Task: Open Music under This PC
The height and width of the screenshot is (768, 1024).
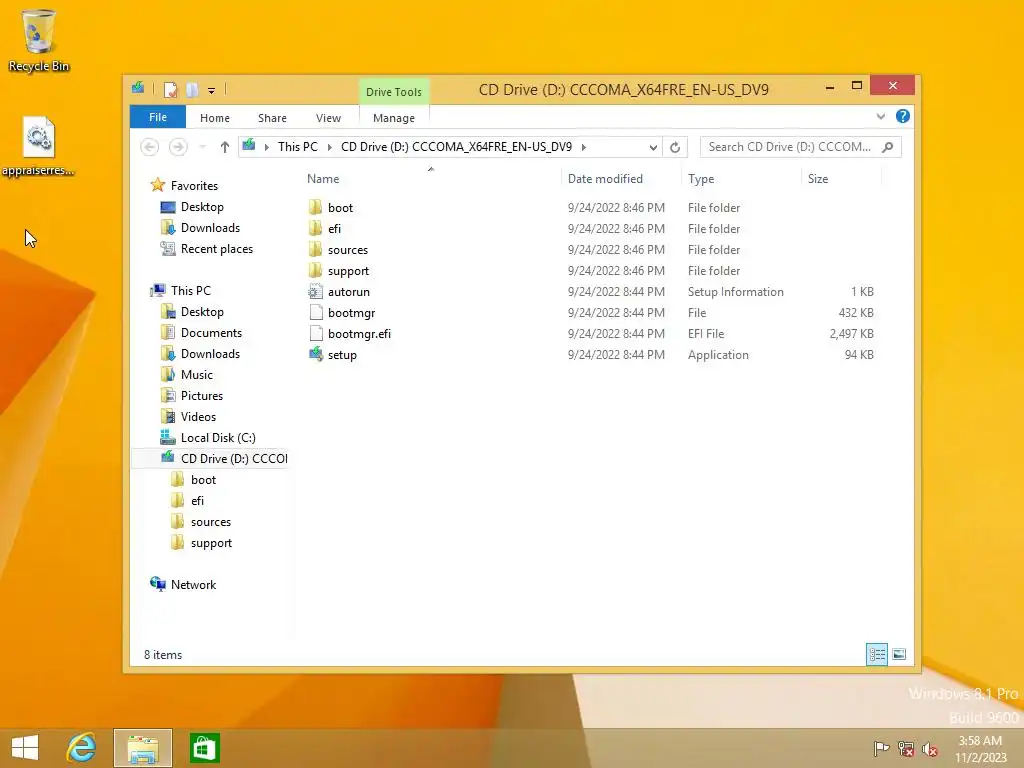Action: point(197,375)
